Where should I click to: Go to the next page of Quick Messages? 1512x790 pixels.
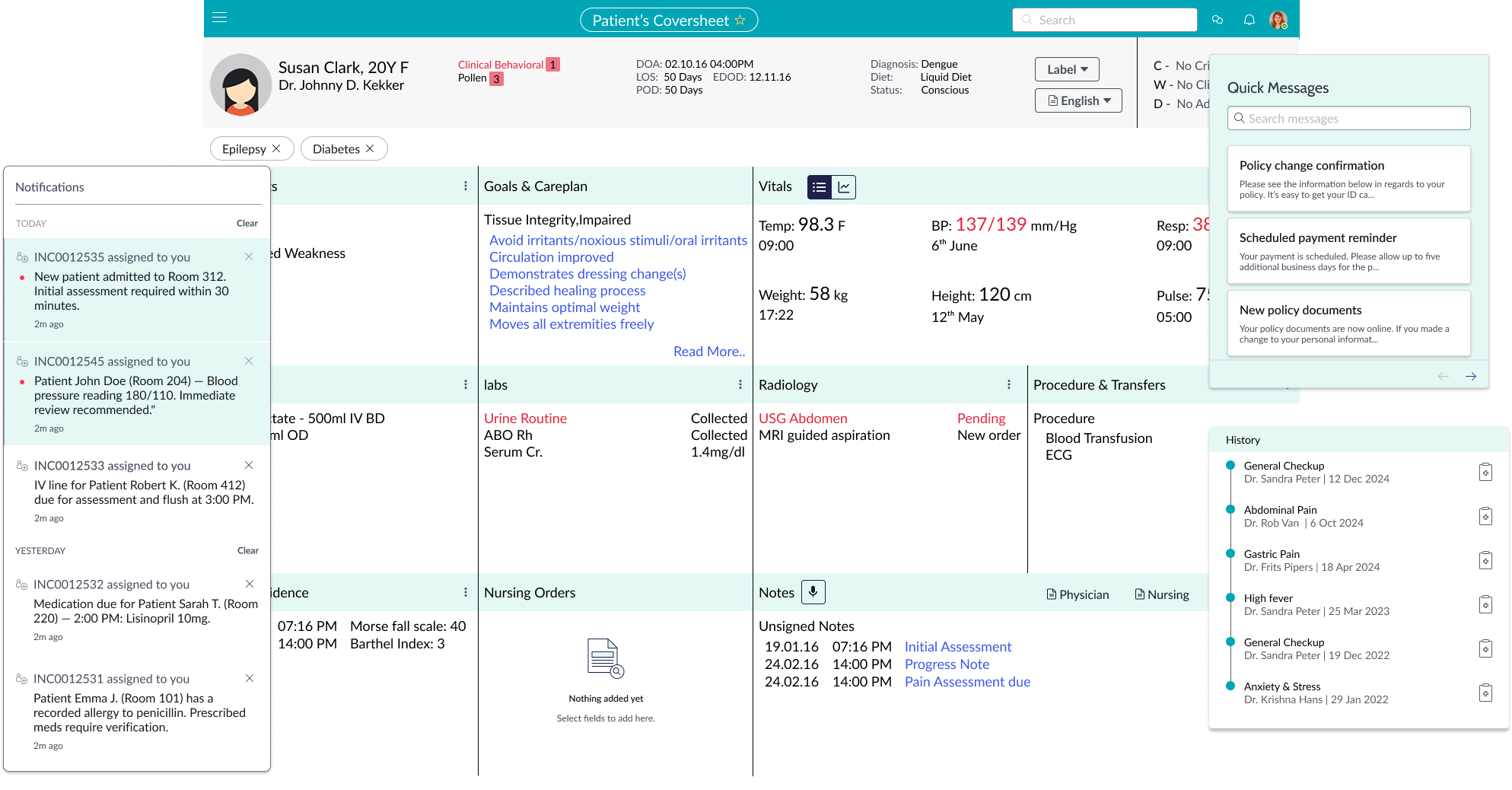tap(1471, 376)
